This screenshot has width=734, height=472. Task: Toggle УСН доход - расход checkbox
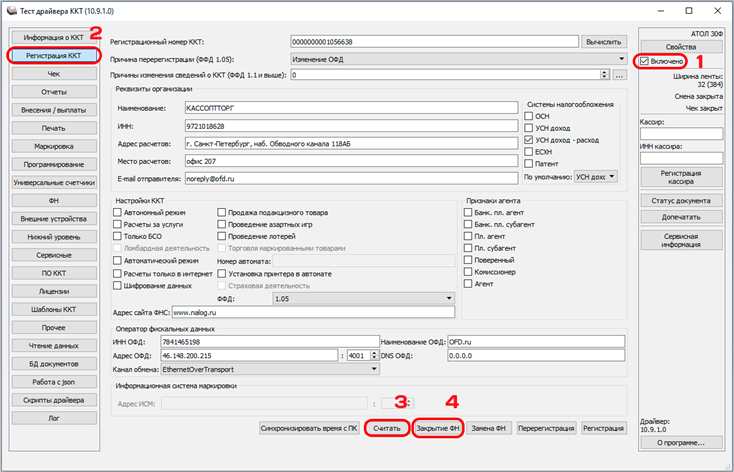point(528,141)
